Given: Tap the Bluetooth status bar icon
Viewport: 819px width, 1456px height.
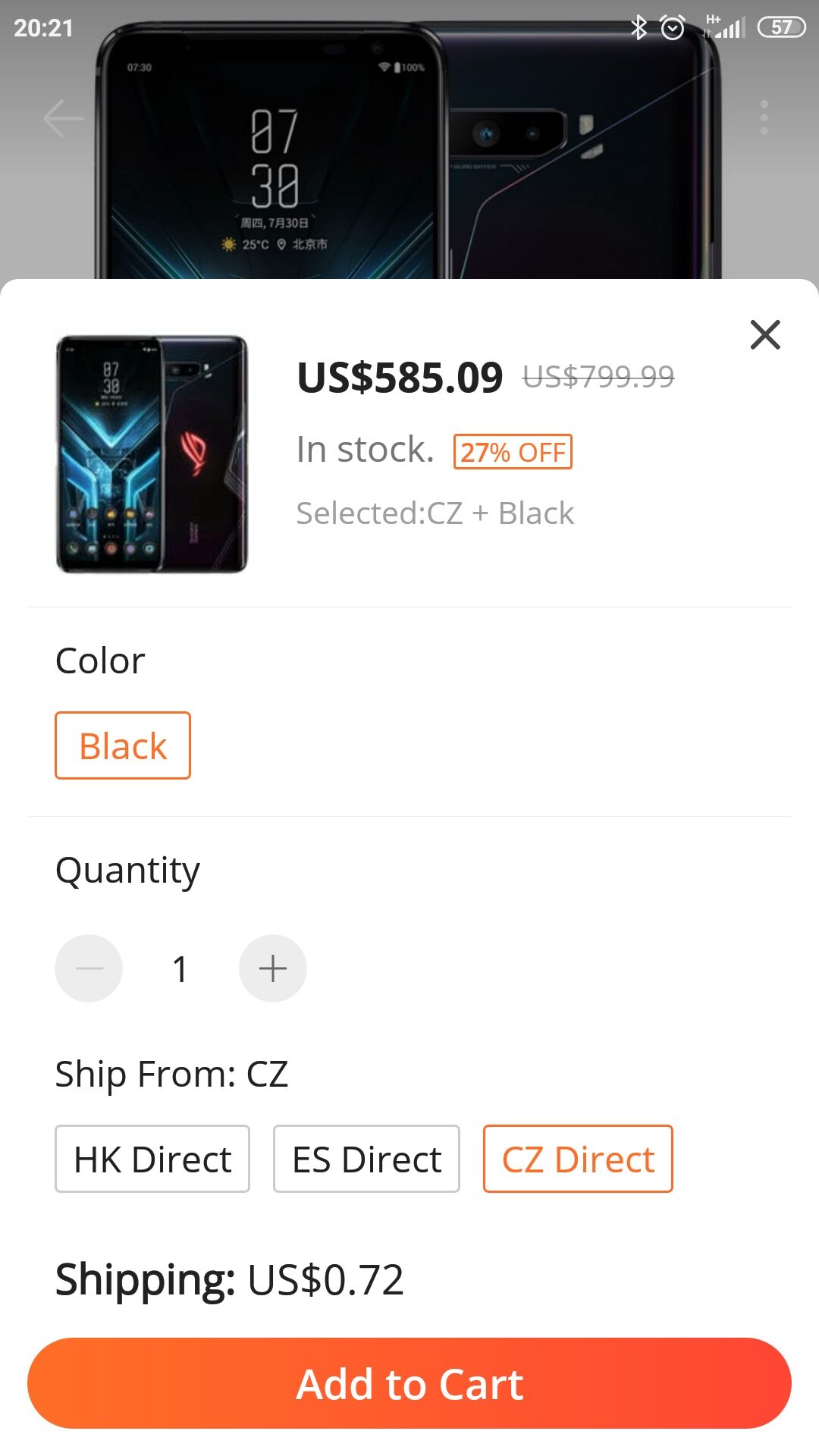Looking at the screenshot, I should pyautogui.click(x=639, y=28).
